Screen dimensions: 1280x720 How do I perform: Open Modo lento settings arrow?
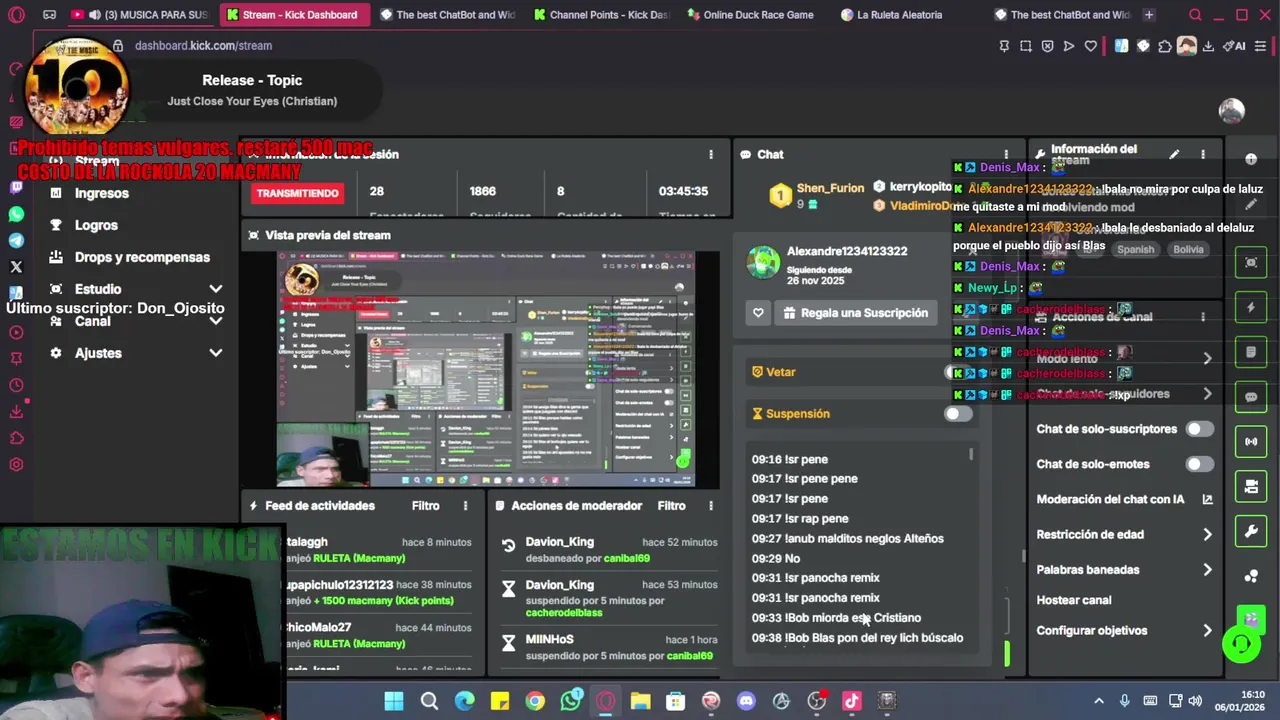1207,358
